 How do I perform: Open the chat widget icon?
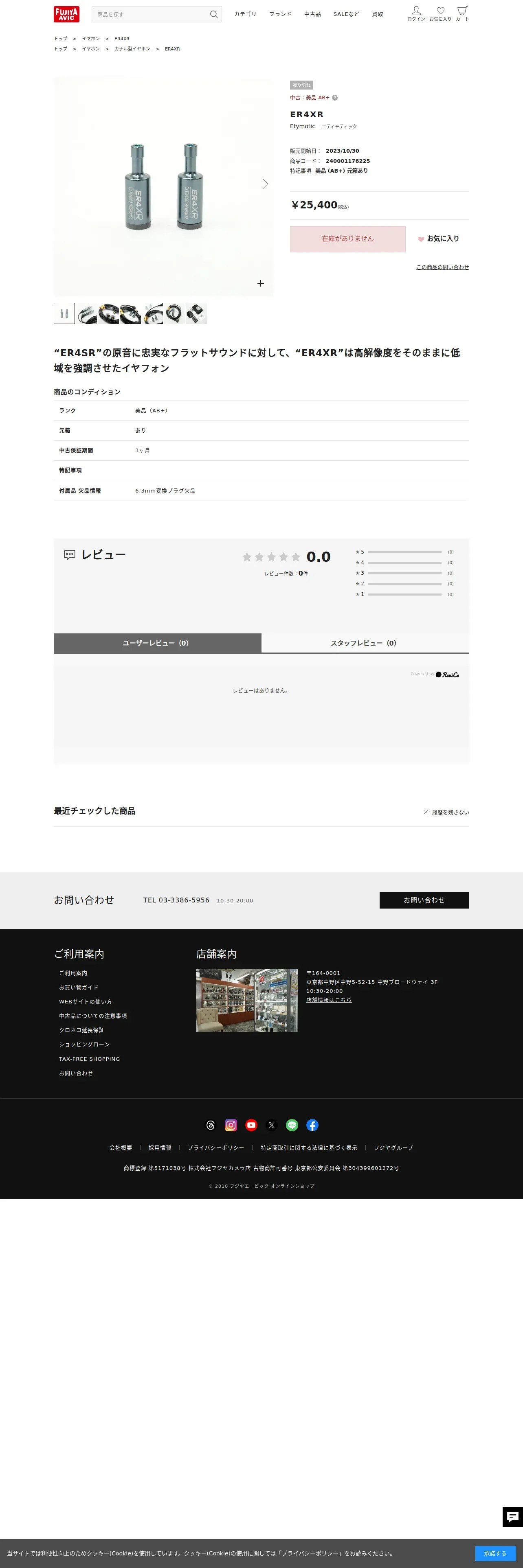513,1517
